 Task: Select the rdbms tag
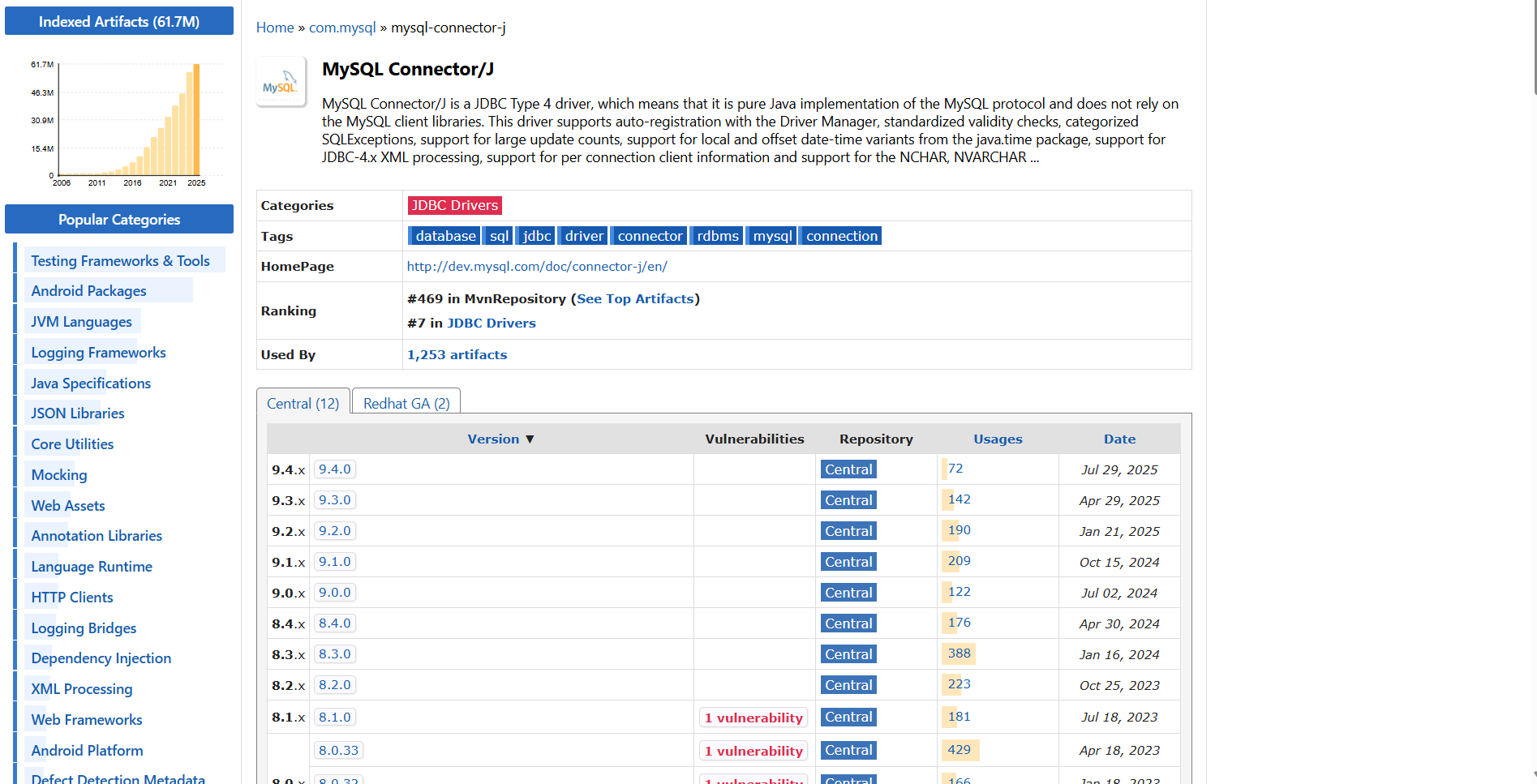click(718, 236)
